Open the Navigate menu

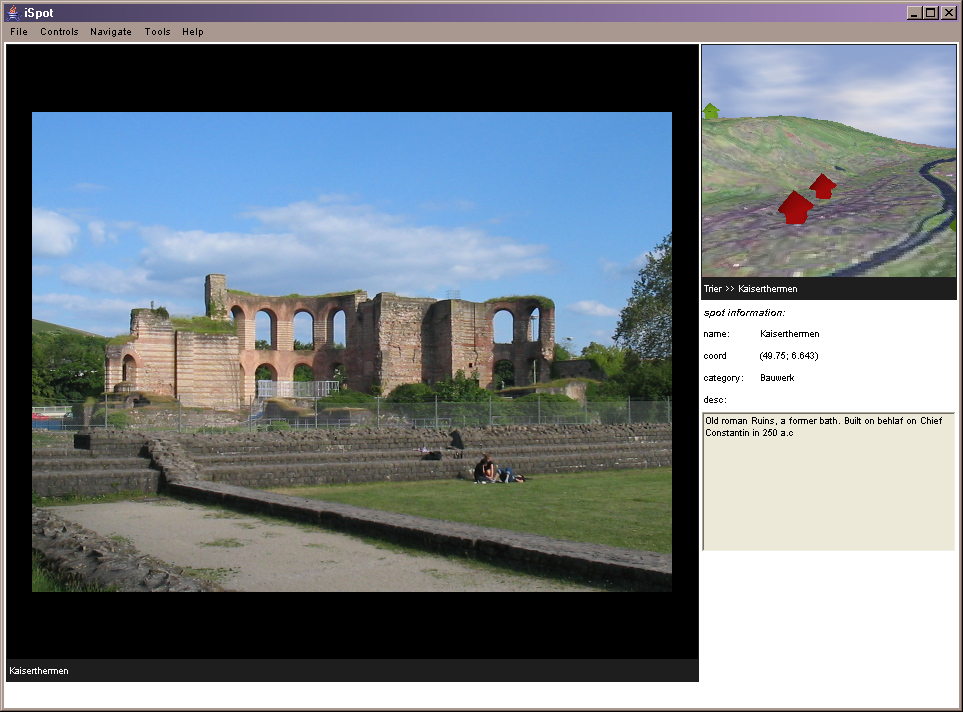111,32
